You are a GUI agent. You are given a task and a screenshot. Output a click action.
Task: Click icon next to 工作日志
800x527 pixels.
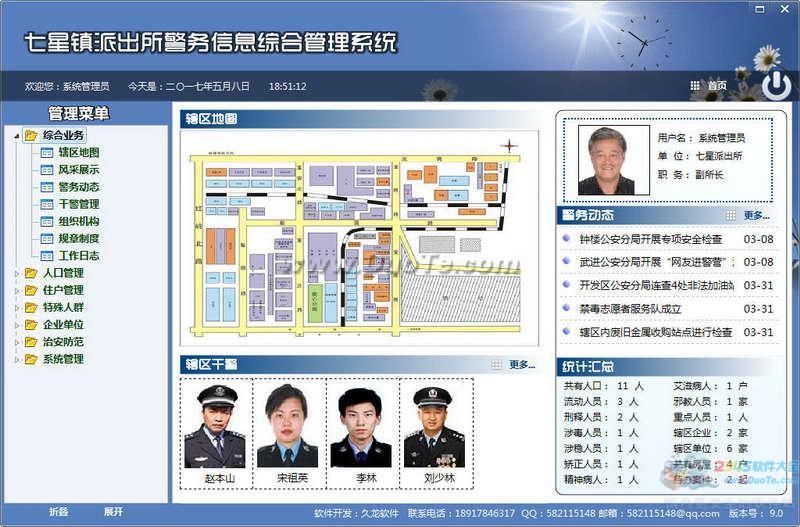pyautogui.click(x=47, y=256)
